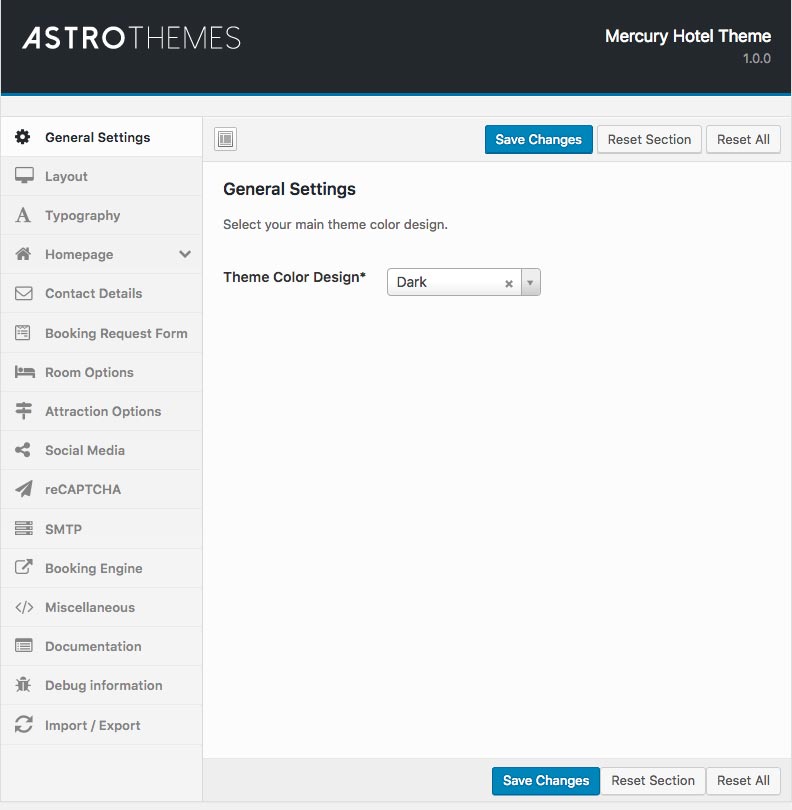
Task: Show the Debug information section
Action: pyautogui.click(x=101, y=685)
